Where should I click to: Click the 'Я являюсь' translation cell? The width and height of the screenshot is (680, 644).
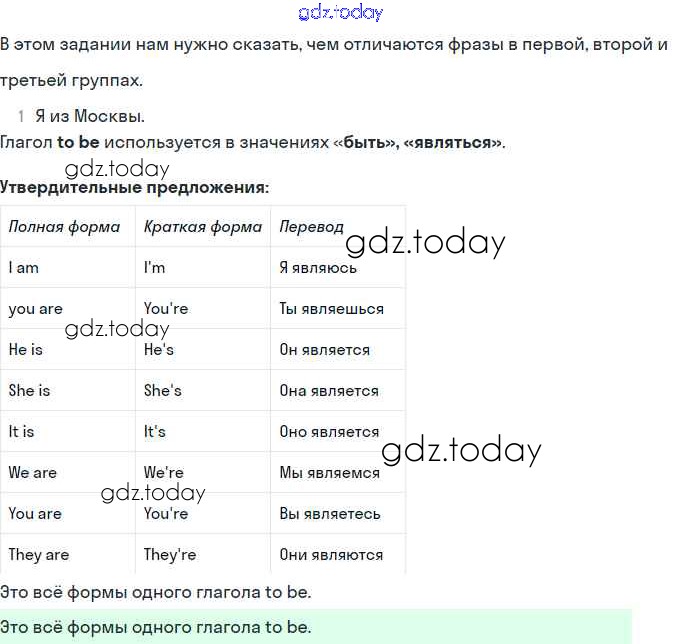coord(318,268)
